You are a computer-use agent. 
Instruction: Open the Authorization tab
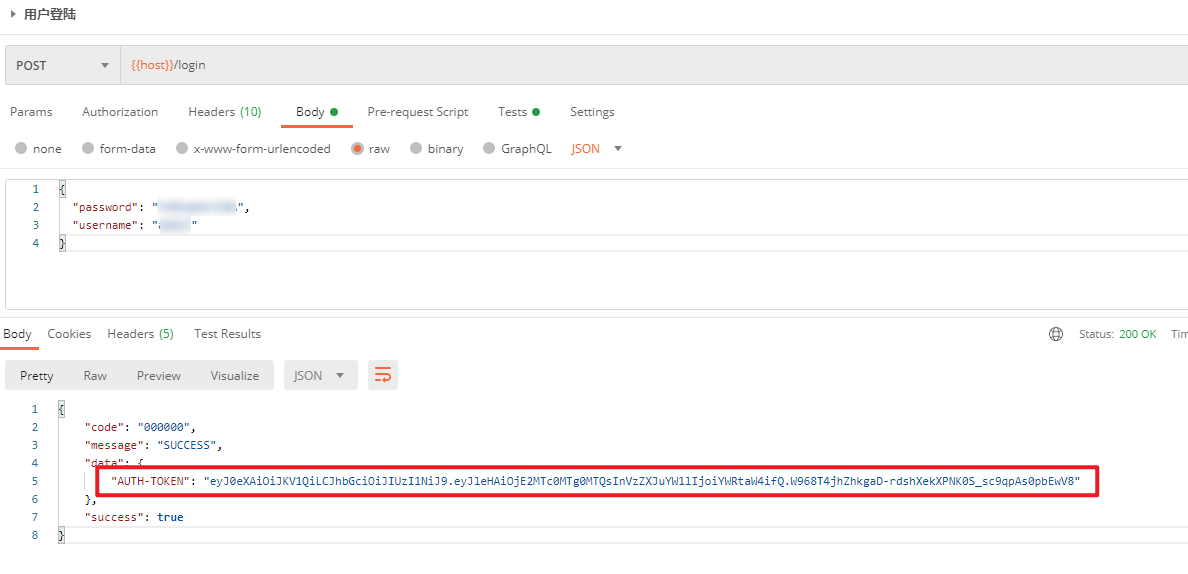120,112
